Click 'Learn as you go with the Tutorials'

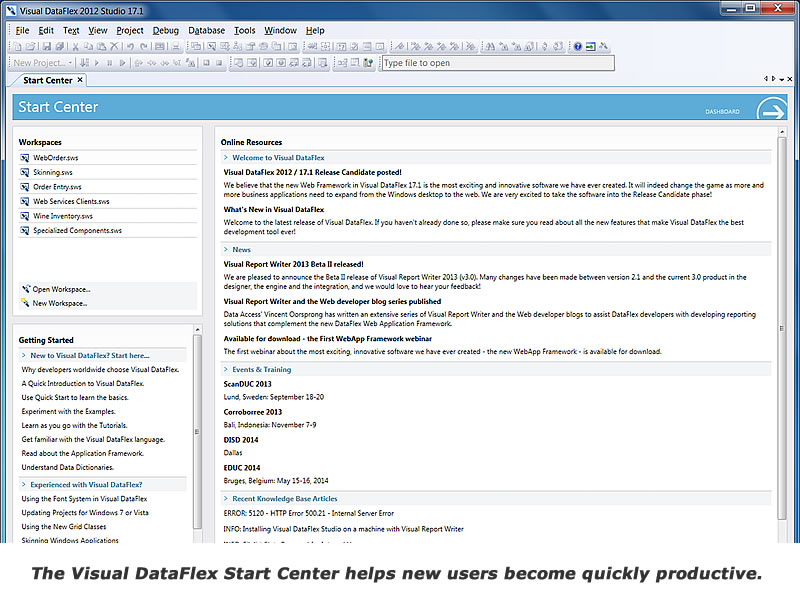tap(74, 425)
